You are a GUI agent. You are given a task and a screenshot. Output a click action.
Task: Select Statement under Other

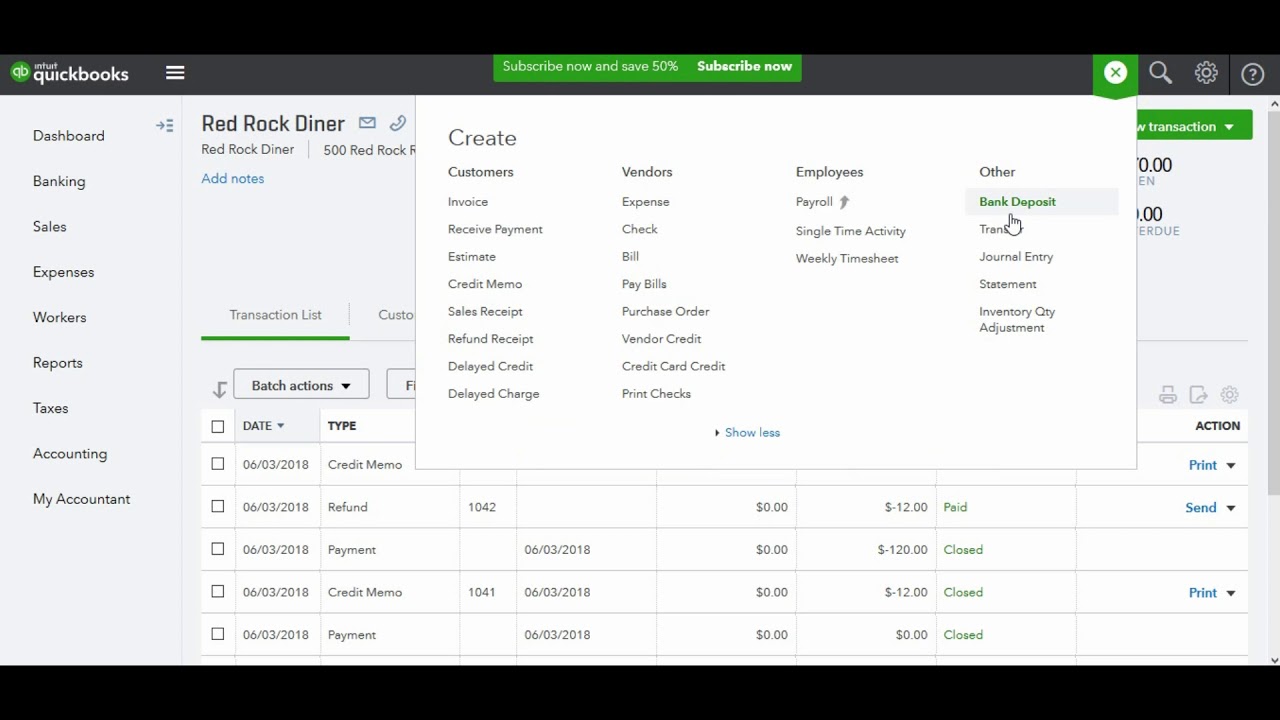tap(1007, 284)
